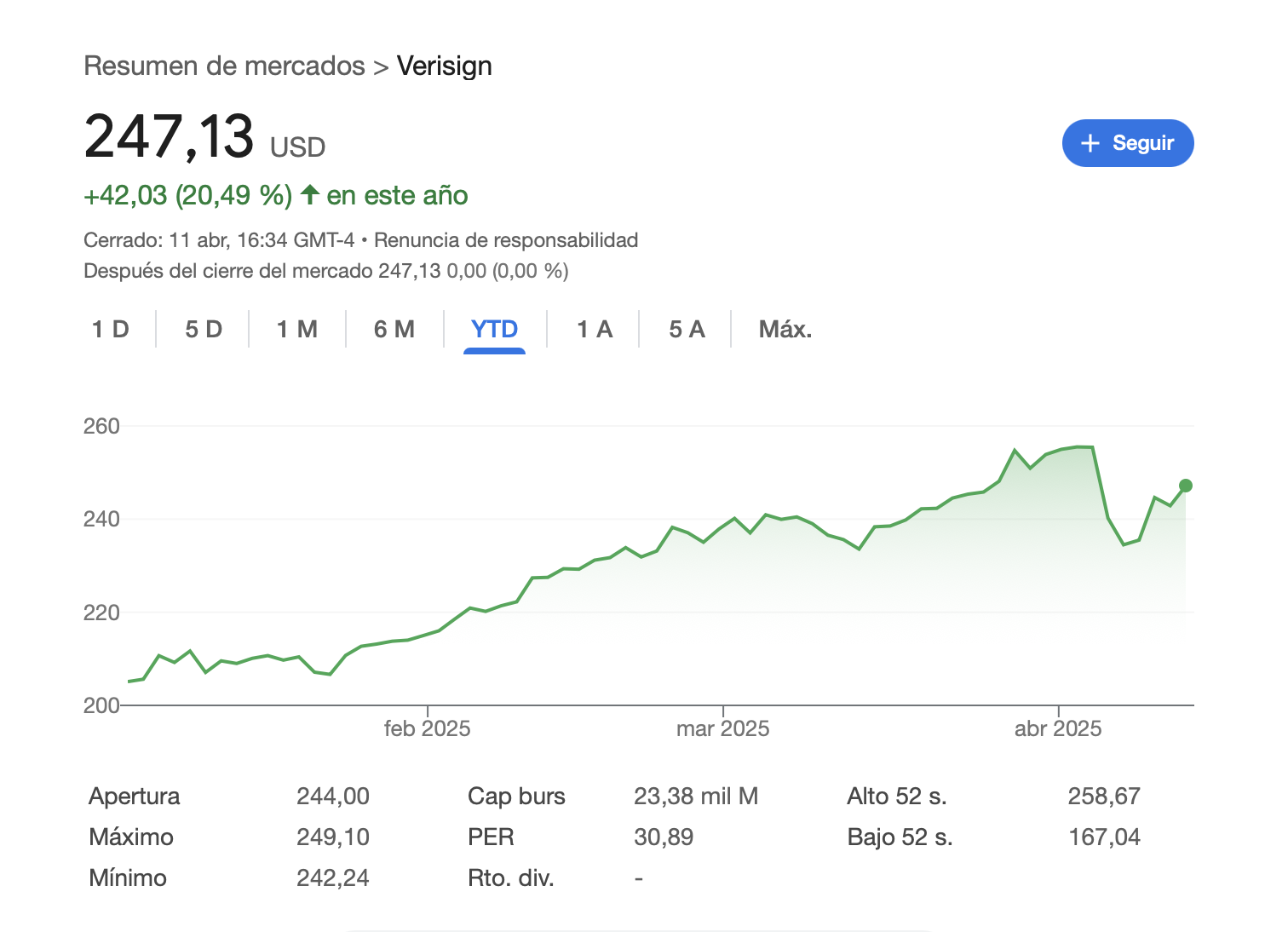Click the green up-arrow next to the yearly change
Screen dimensions: 1288x932
310,195
